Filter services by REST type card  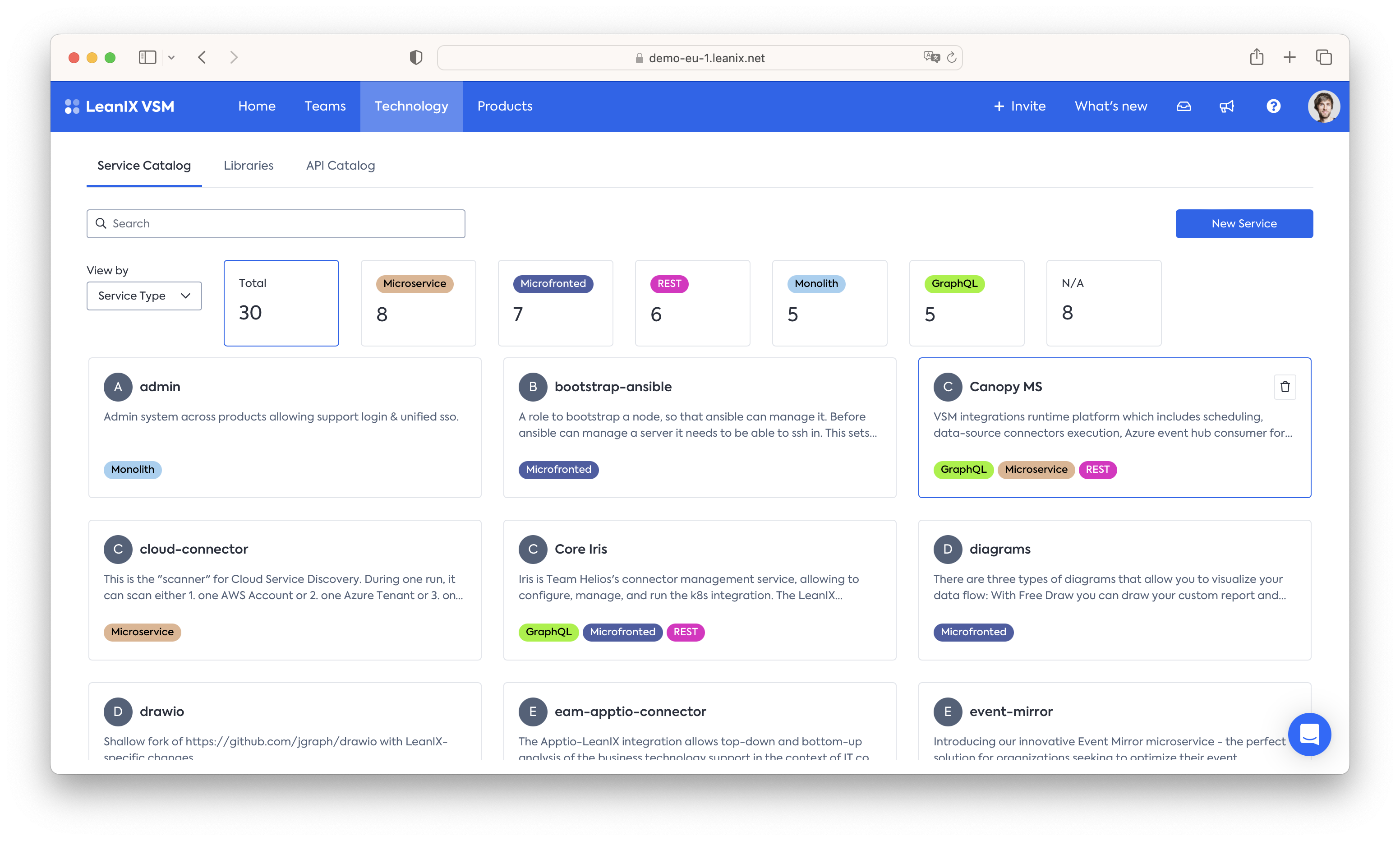[x=692, y=303]
